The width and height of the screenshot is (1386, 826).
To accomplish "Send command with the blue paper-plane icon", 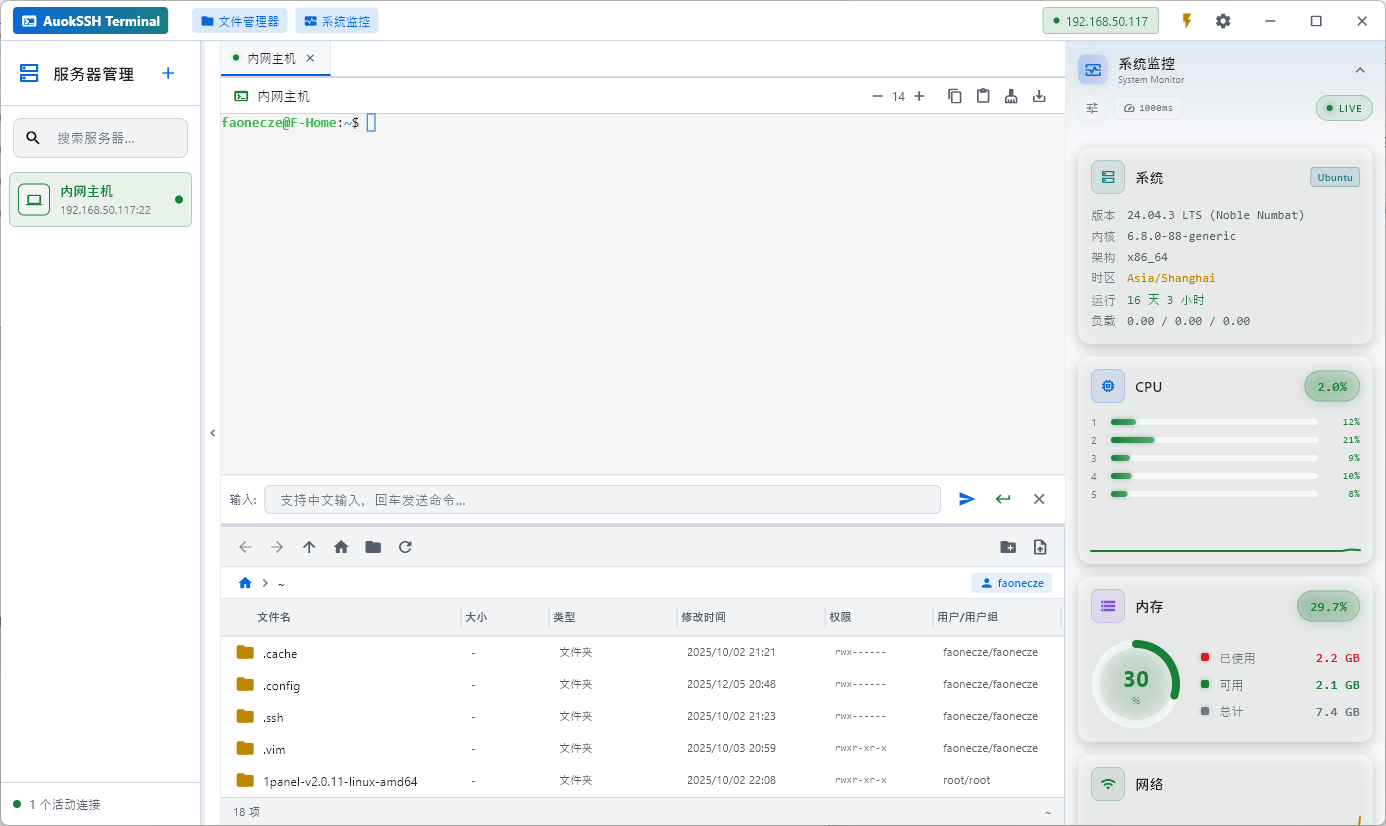I will pos(967,499).
